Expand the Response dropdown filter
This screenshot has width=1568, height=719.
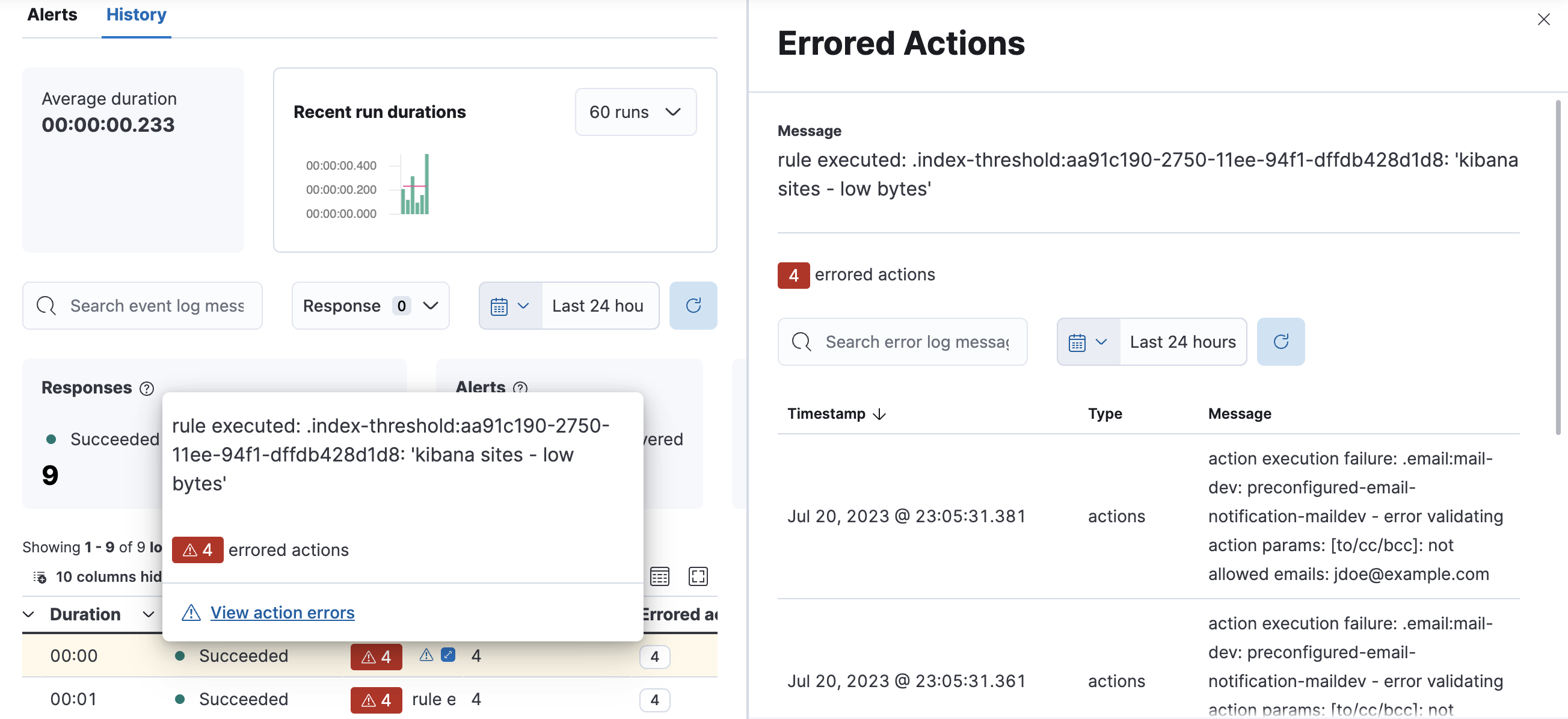(x=370, y=305)
